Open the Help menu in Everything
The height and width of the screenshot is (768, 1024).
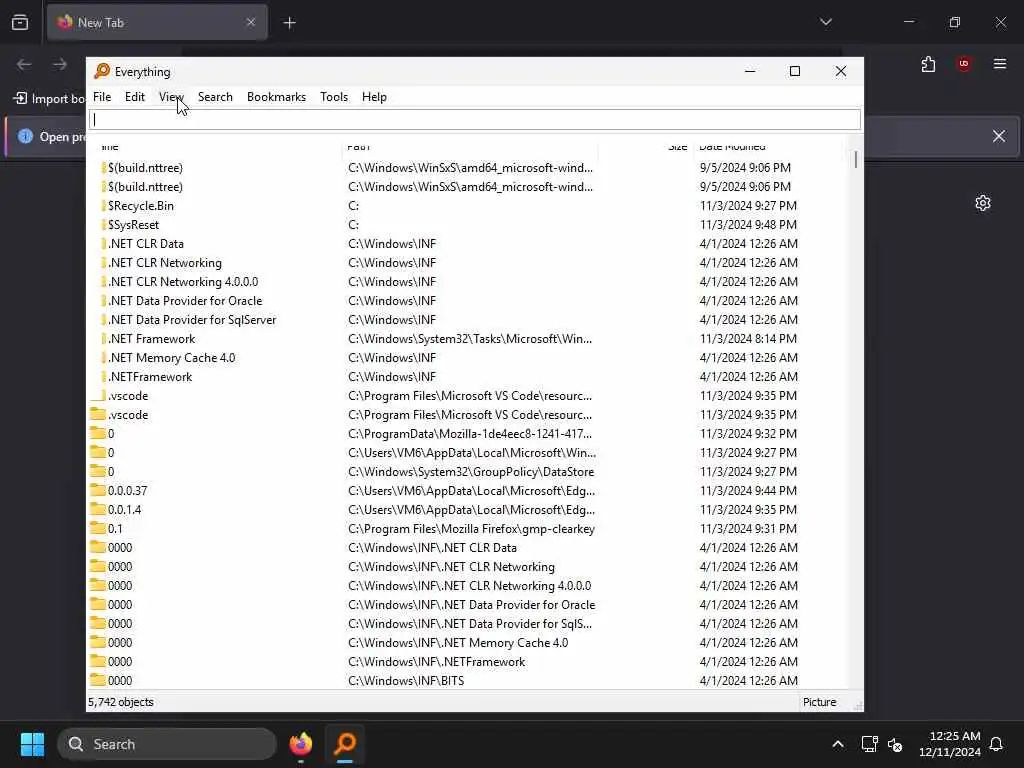[x=374, y=97]
